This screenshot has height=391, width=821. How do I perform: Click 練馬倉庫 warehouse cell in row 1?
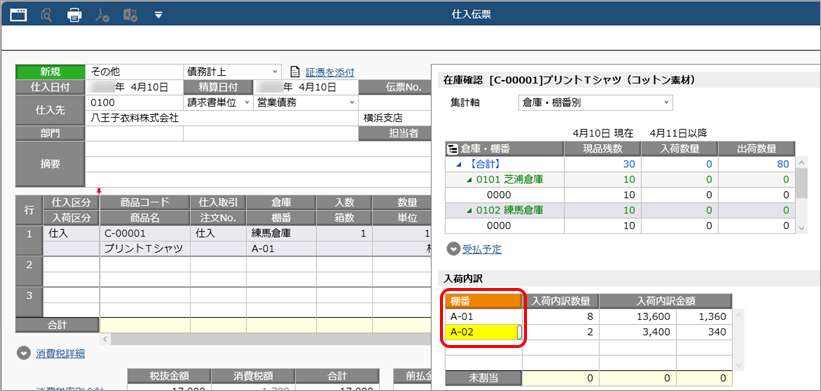tap(281, 233)
